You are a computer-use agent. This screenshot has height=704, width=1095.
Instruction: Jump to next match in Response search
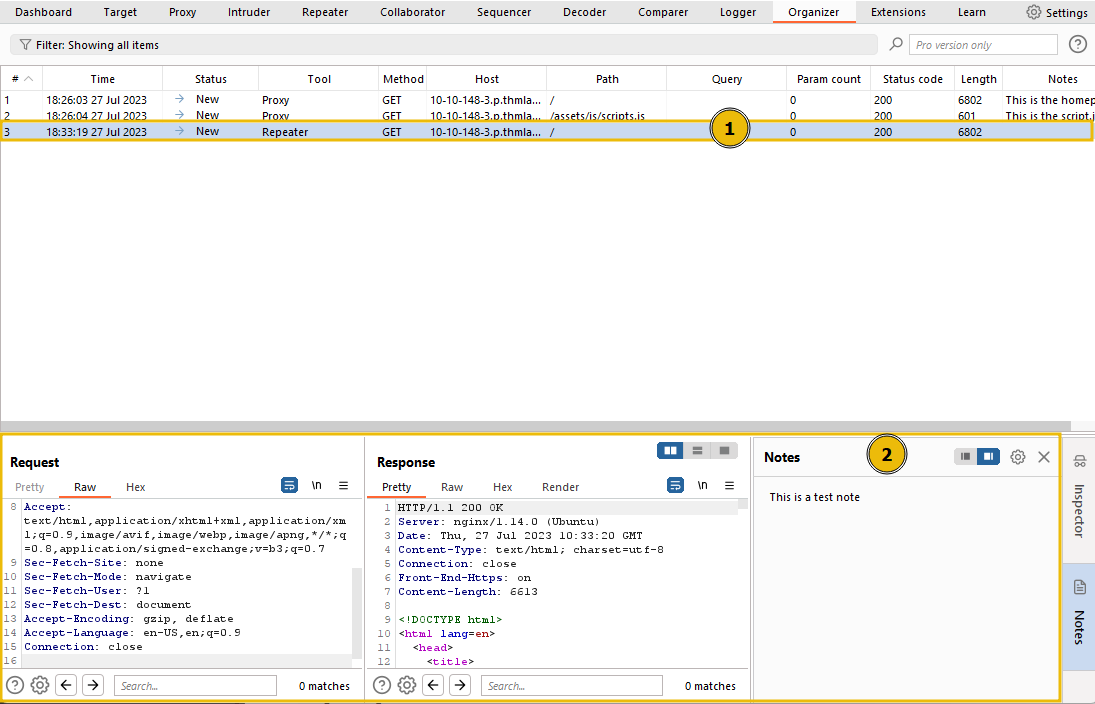[x=459, y=685]
